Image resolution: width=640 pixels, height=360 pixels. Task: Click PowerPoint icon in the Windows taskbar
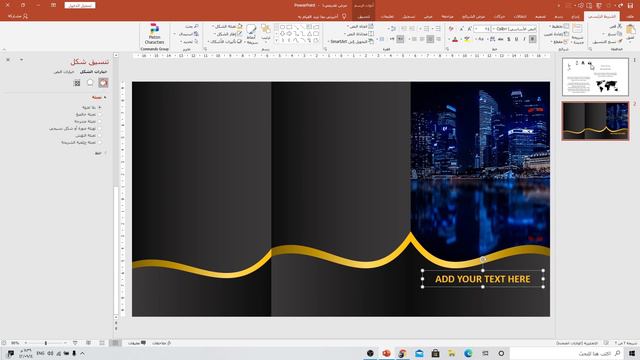(x=386, y=353)
